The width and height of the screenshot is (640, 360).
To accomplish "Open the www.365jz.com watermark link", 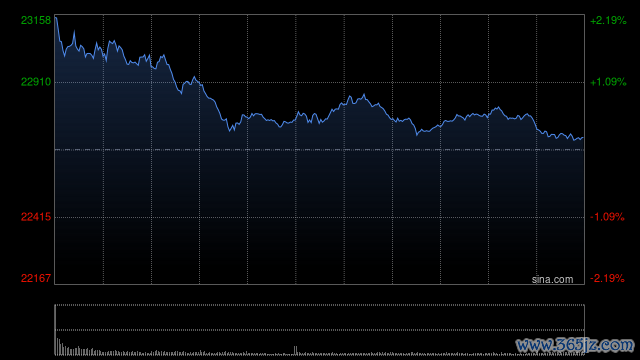I will 575,345.
